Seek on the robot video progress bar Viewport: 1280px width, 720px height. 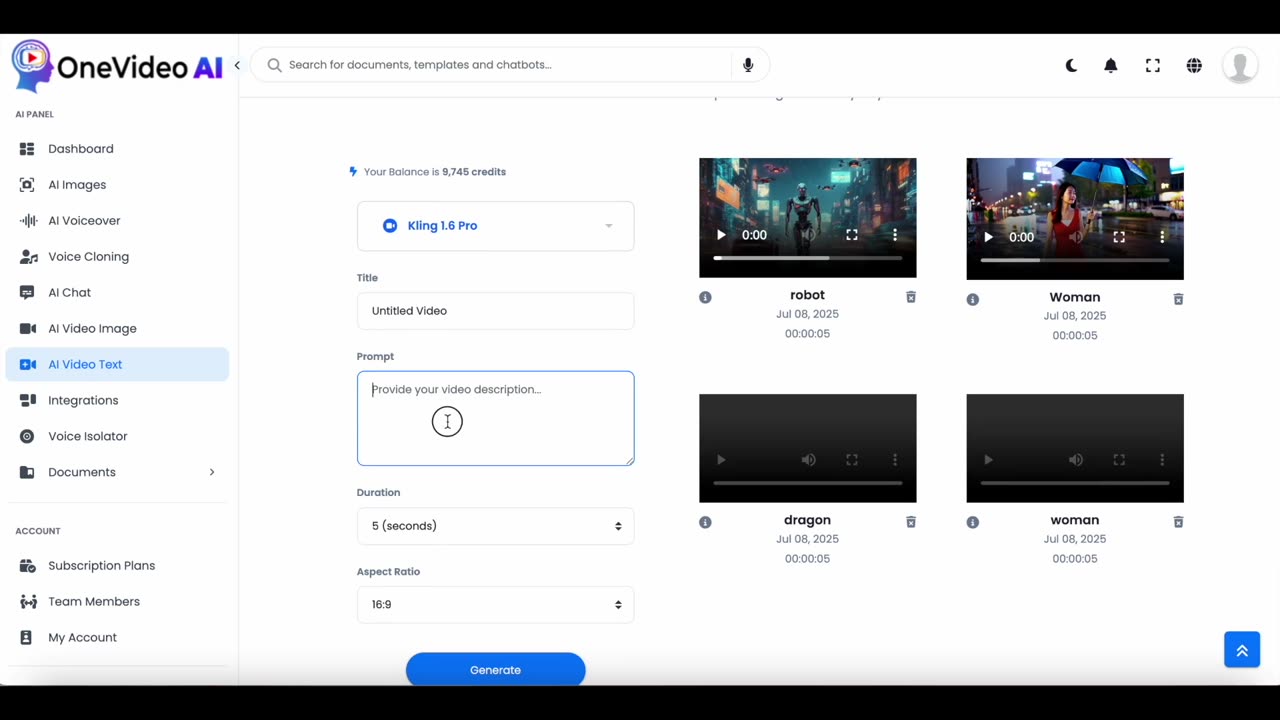pos(808,258)
